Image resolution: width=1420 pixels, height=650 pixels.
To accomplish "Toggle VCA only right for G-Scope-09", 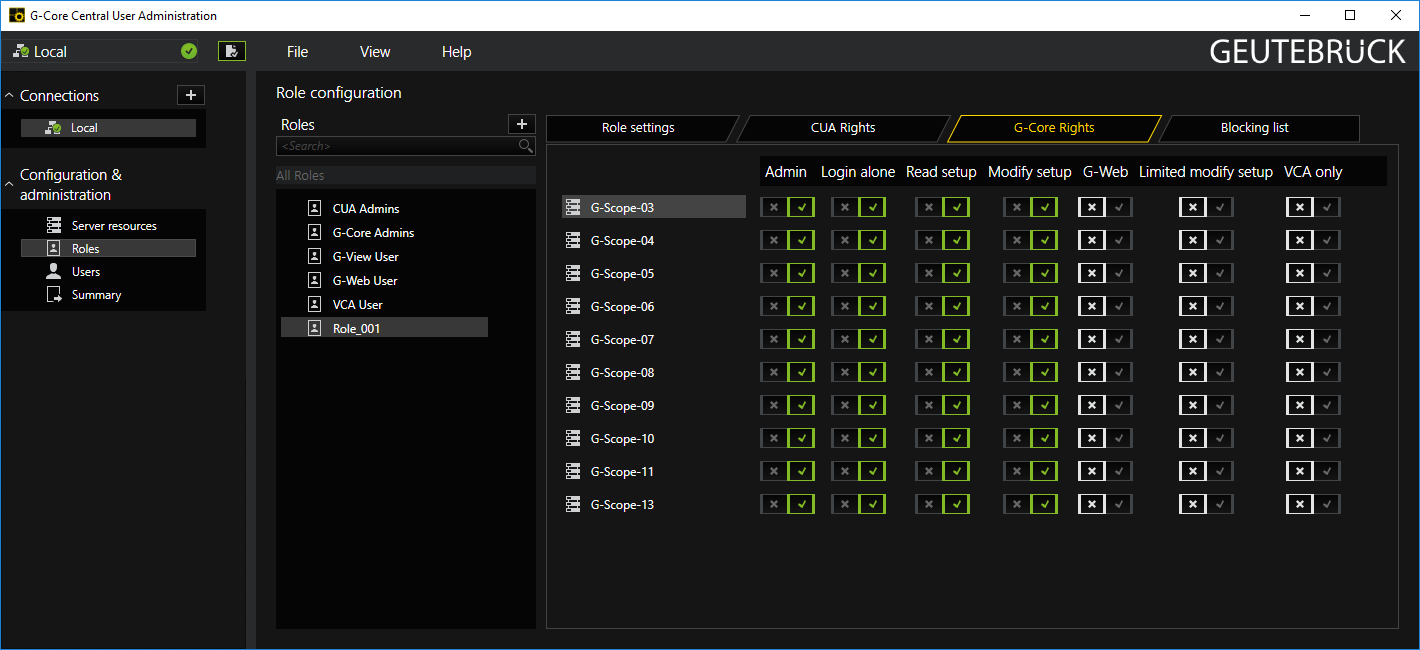I will click(1313, 405).
